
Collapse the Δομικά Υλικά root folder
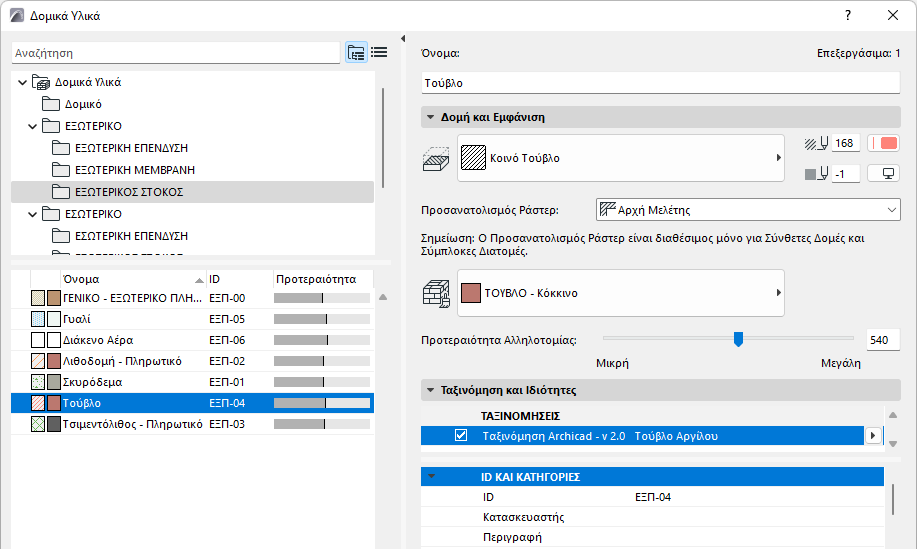coord(23,82)
